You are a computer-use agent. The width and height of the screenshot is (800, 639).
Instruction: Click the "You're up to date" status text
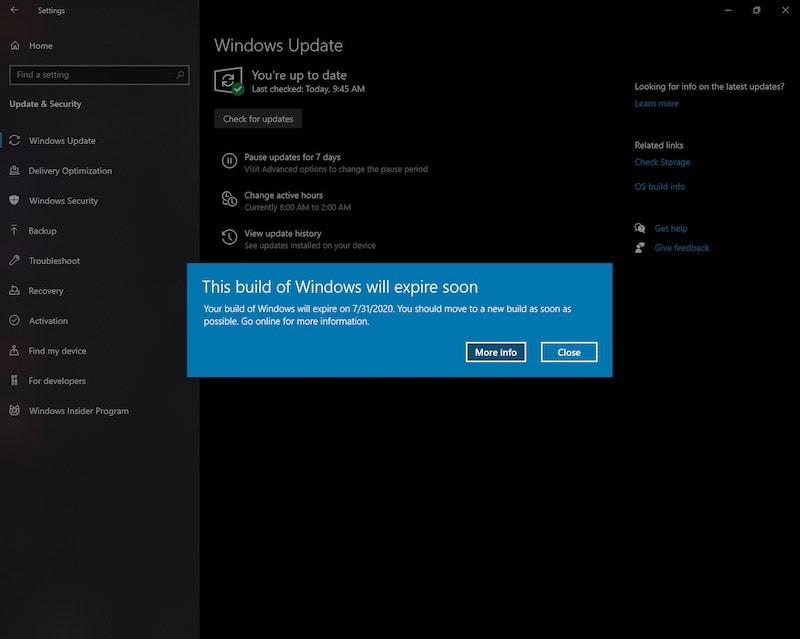299,75
